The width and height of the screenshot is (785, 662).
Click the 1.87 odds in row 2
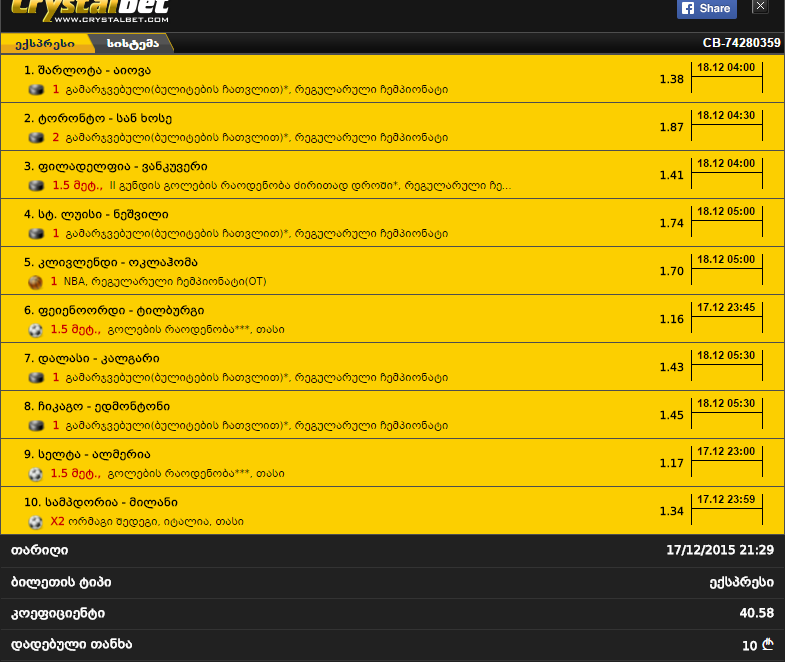pos(671,127)
